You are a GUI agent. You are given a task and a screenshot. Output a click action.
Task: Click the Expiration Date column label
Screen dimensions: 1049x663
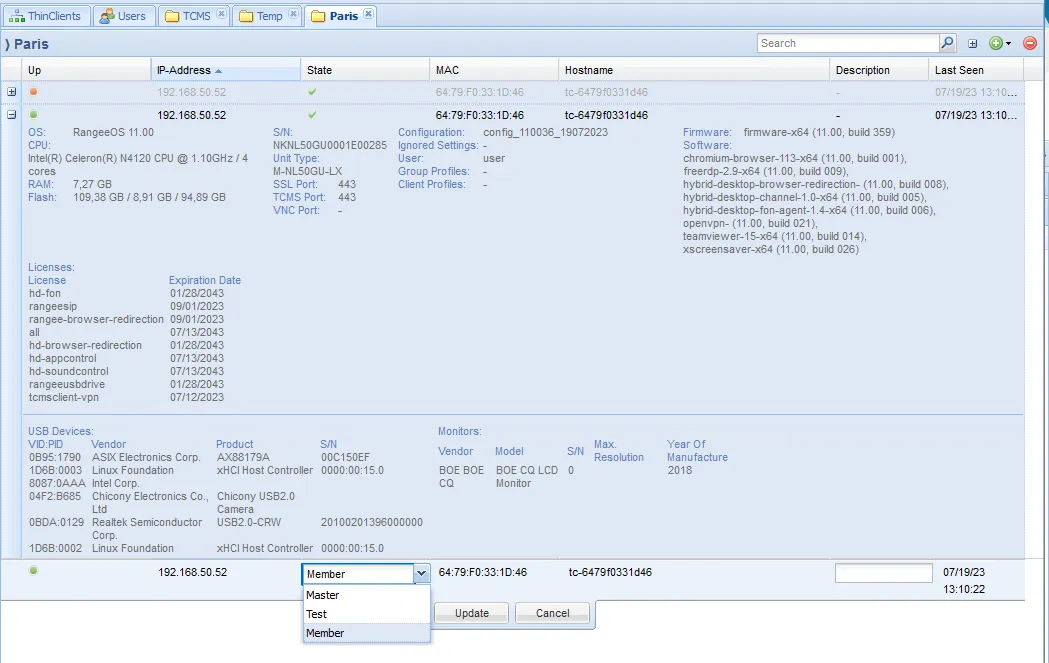205,280
